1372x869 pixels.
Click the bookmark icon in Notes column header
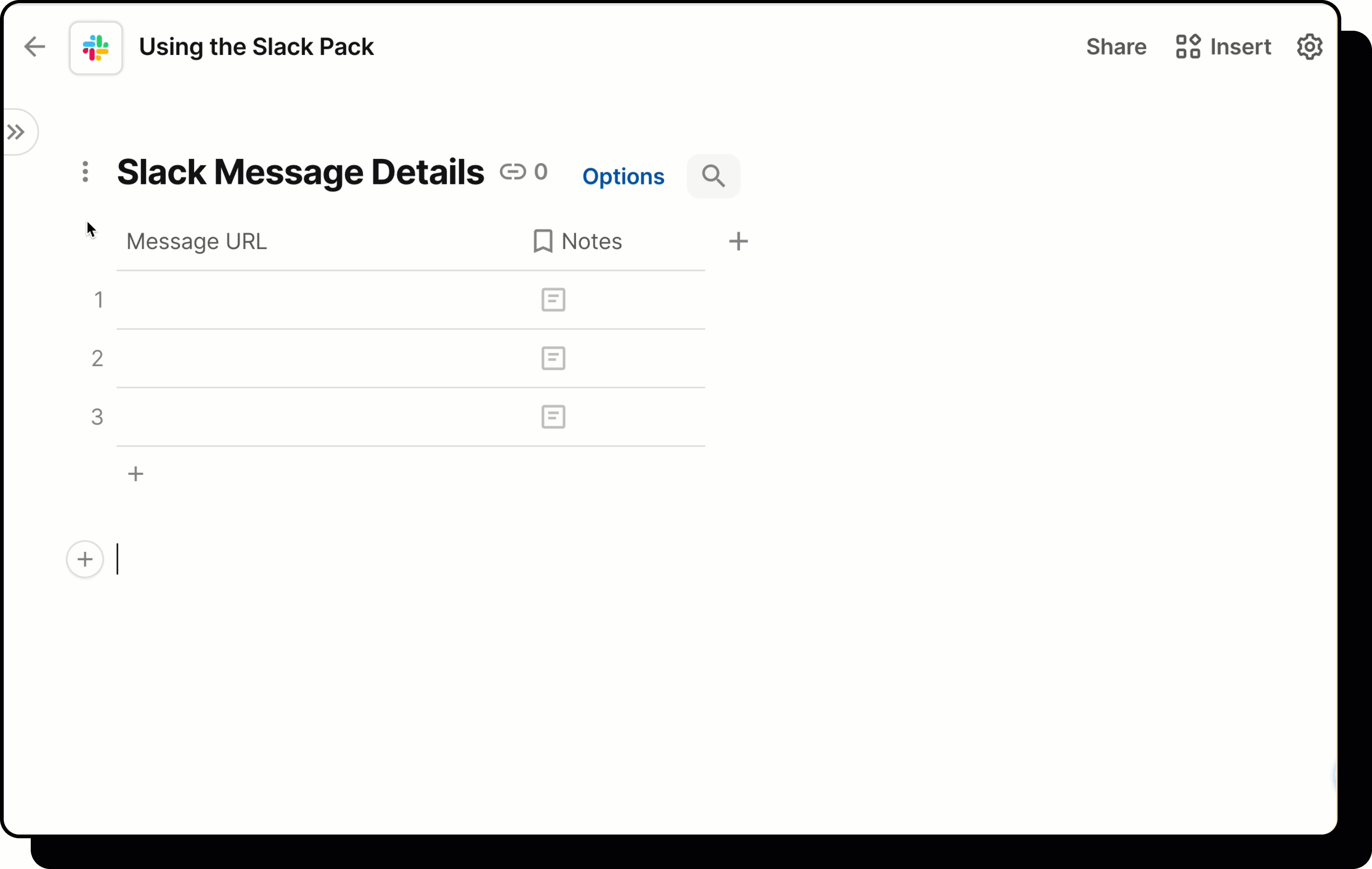point(543,241)
